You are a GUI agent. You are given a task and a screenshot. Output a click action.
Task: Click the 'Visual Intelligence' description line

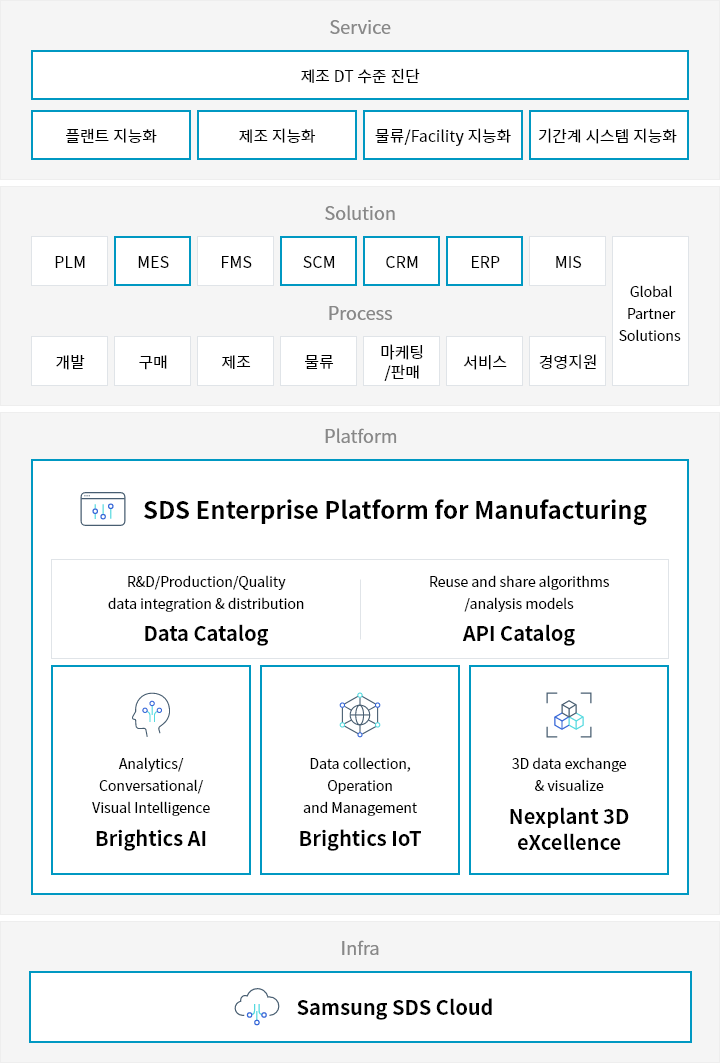(x=151, y=807)
